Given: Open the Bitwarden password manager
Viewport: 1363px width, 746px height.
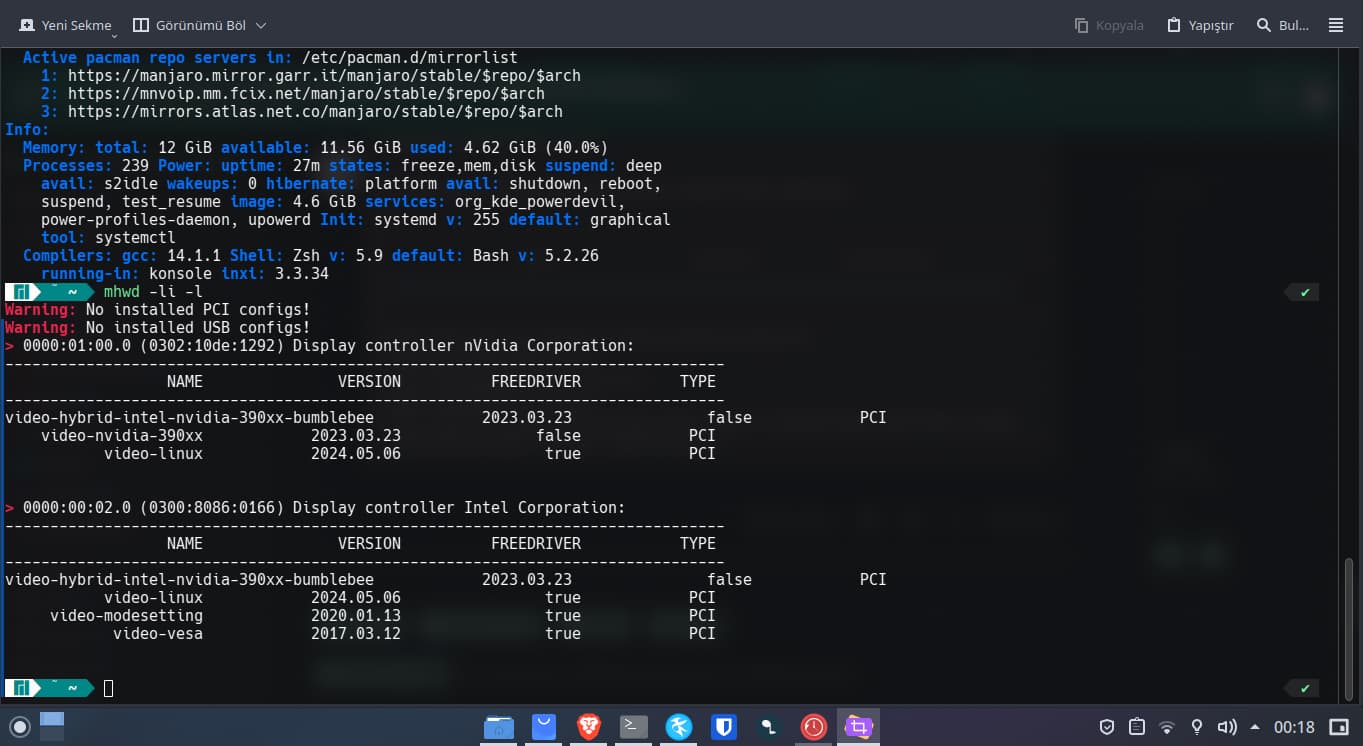Looking at the screenshot, I should pos(724,726).
